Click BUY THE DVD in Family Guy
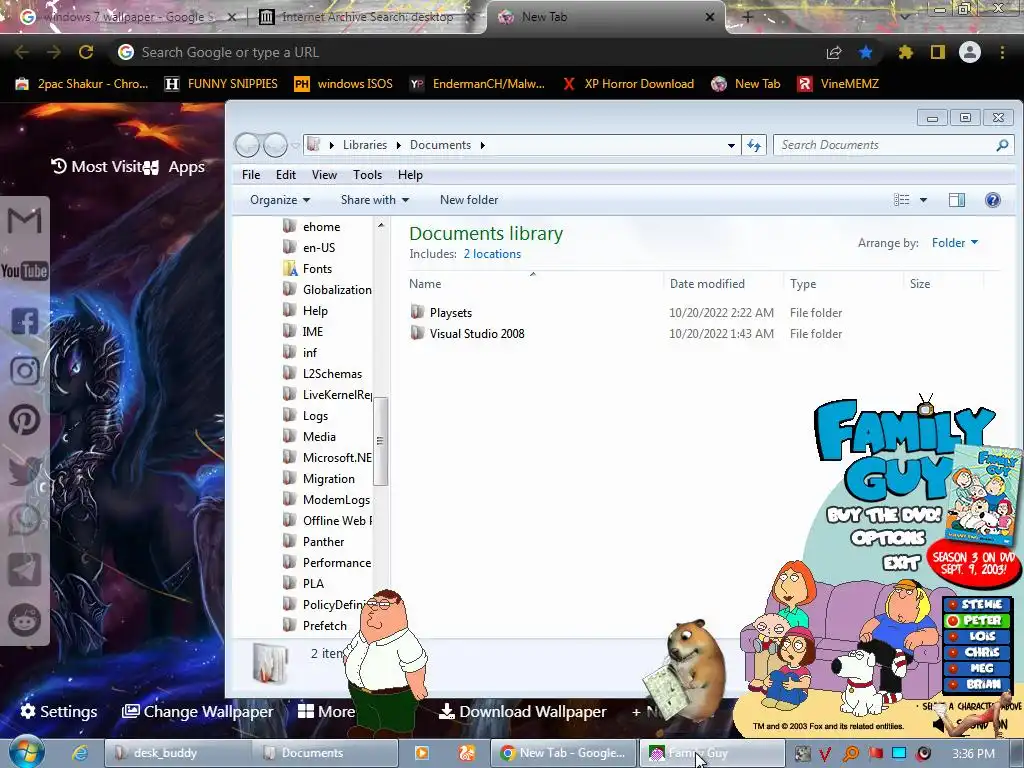1024x768 pixels. click(884, 515)
